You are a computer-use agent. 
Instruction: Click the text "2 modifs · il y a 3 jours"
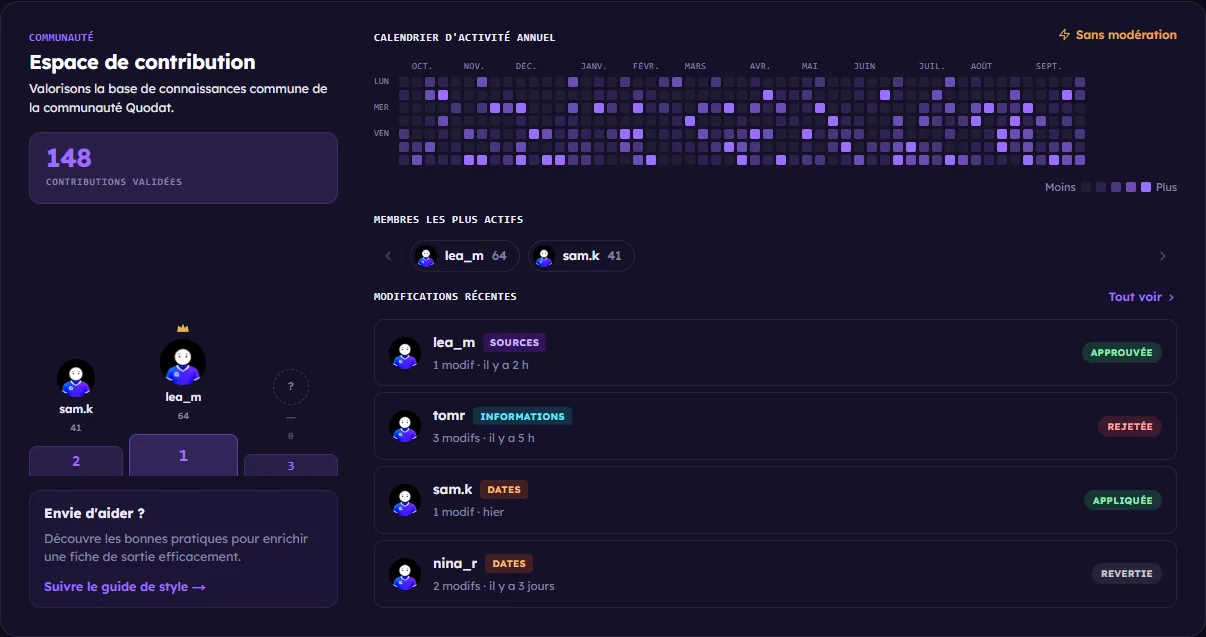pyautogui.click(x=494, y=586)
